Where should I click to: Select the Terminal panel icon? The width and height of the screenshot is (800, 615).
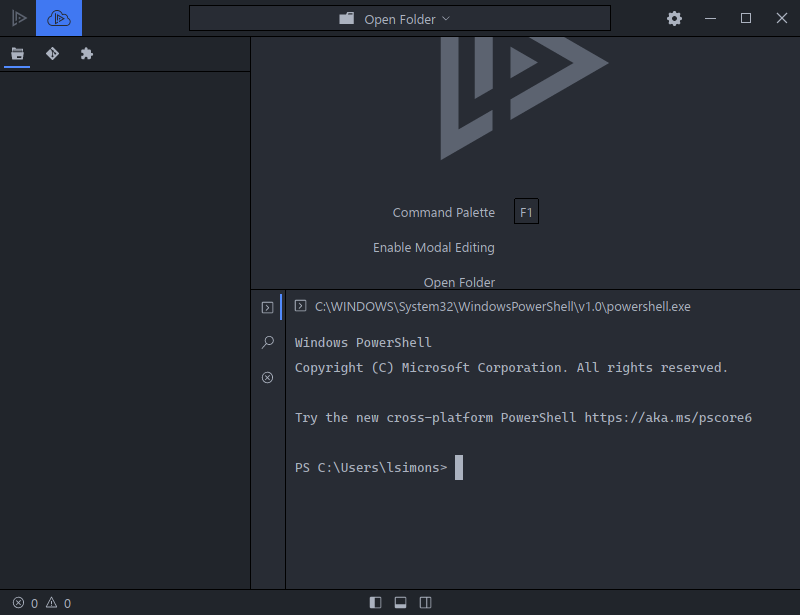[267, 307]
